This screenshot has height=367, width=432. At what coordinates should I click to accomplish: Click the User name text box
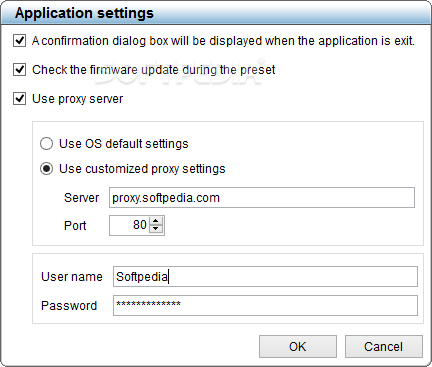click(x=265, y=276)
